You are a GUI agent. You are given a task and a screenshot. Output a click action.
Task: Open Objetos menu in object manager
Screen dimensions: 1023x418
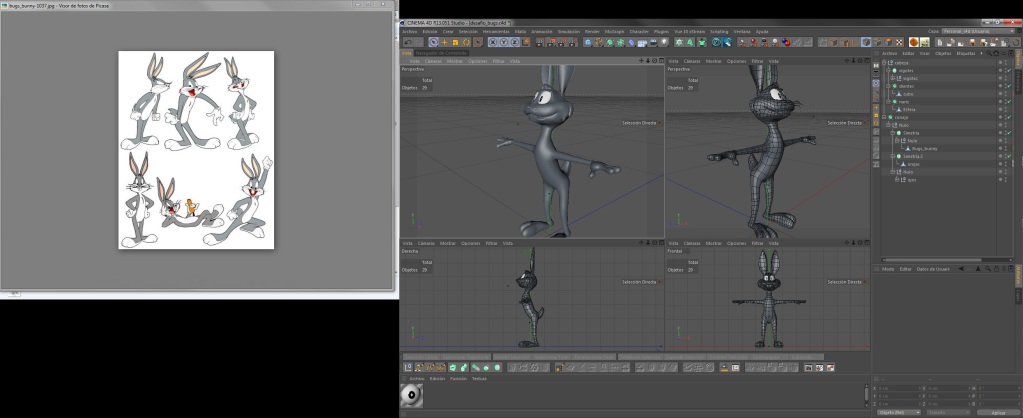943,53
